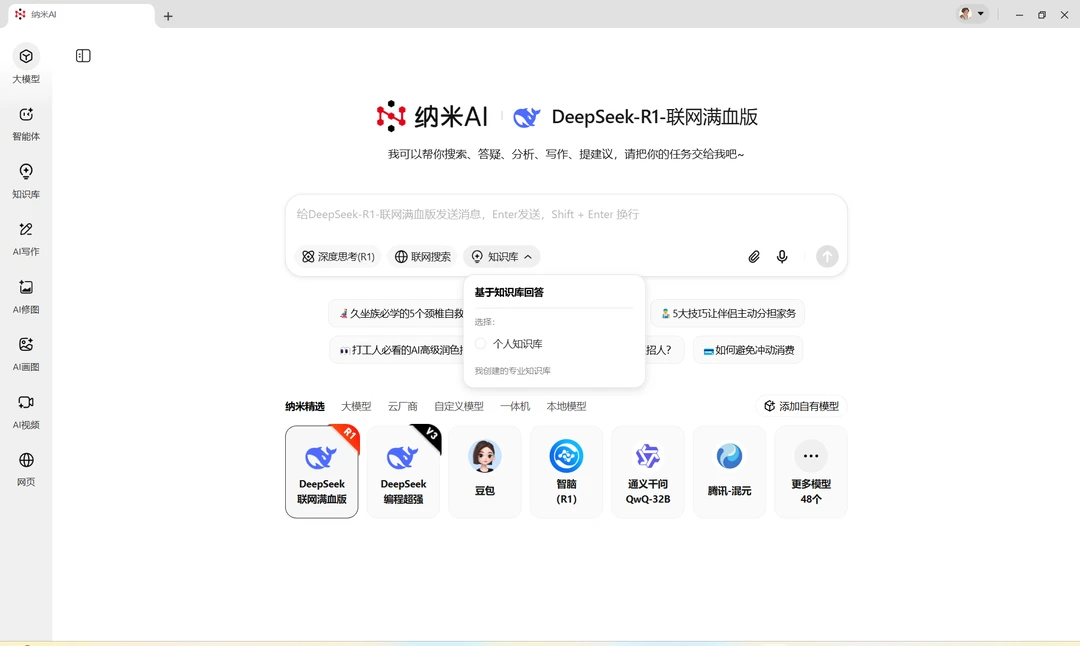1080x646 pixels.
Task: Select the DeepSeek 编程超强 model card
Action: [x=403, y=472]
